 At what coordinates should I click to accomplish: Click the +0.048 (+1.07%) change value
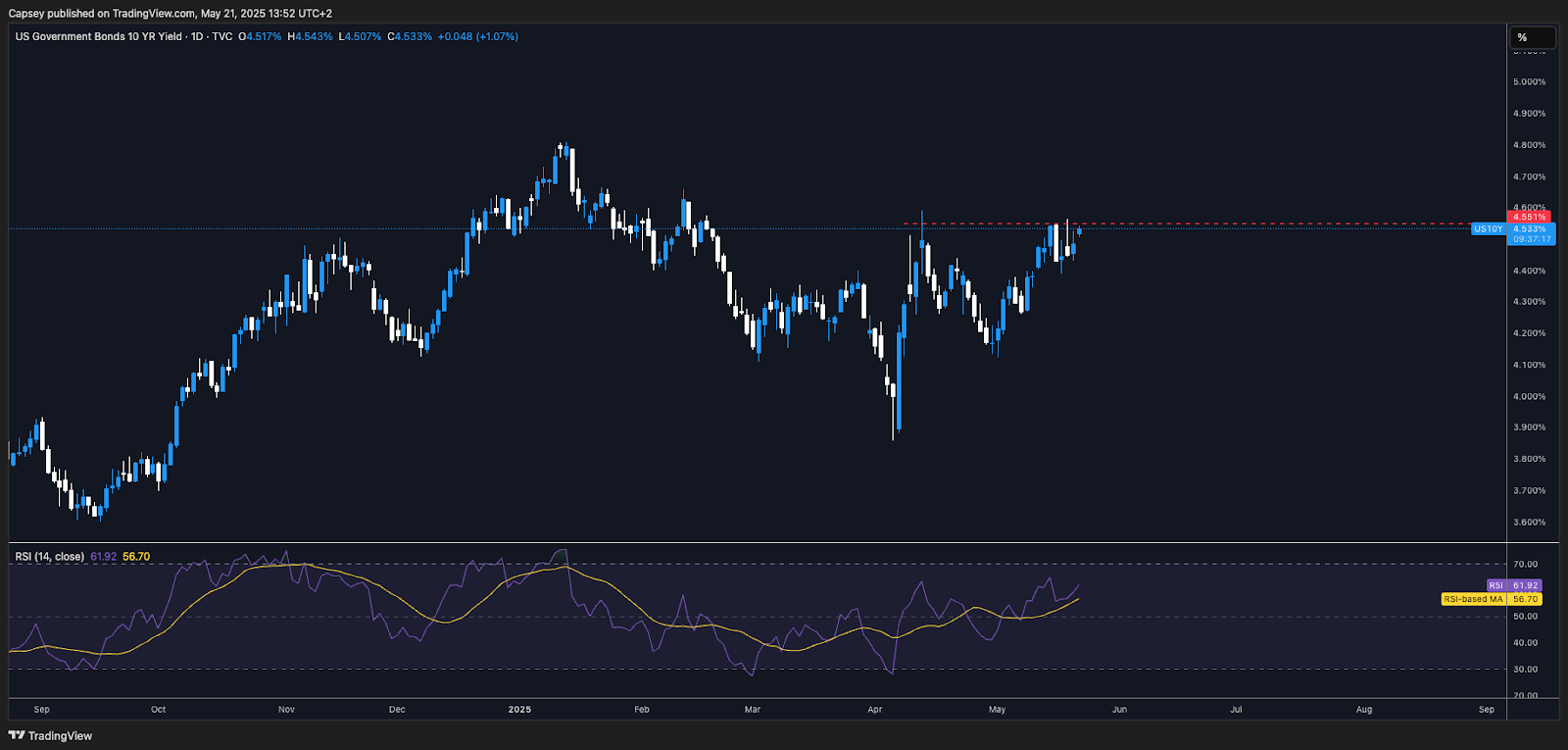coord(477,36)
